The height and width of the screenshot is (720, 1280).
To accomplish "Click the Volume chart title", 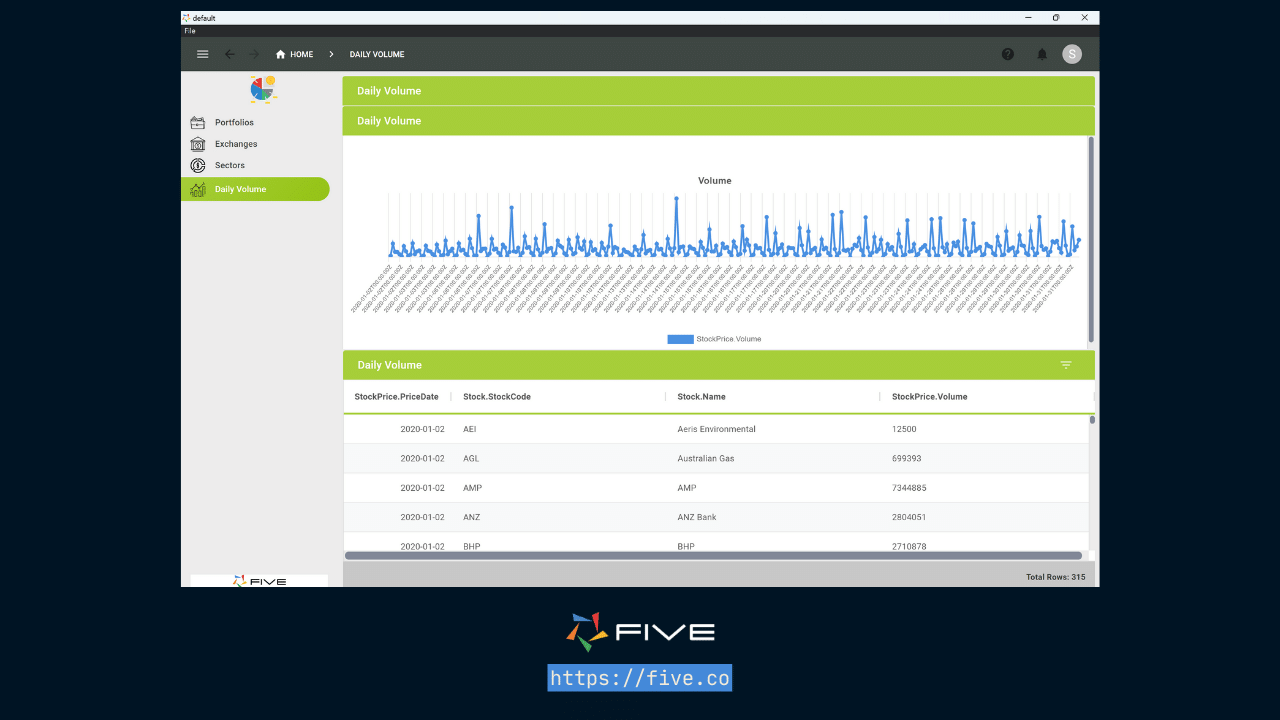I will point(715,181).
